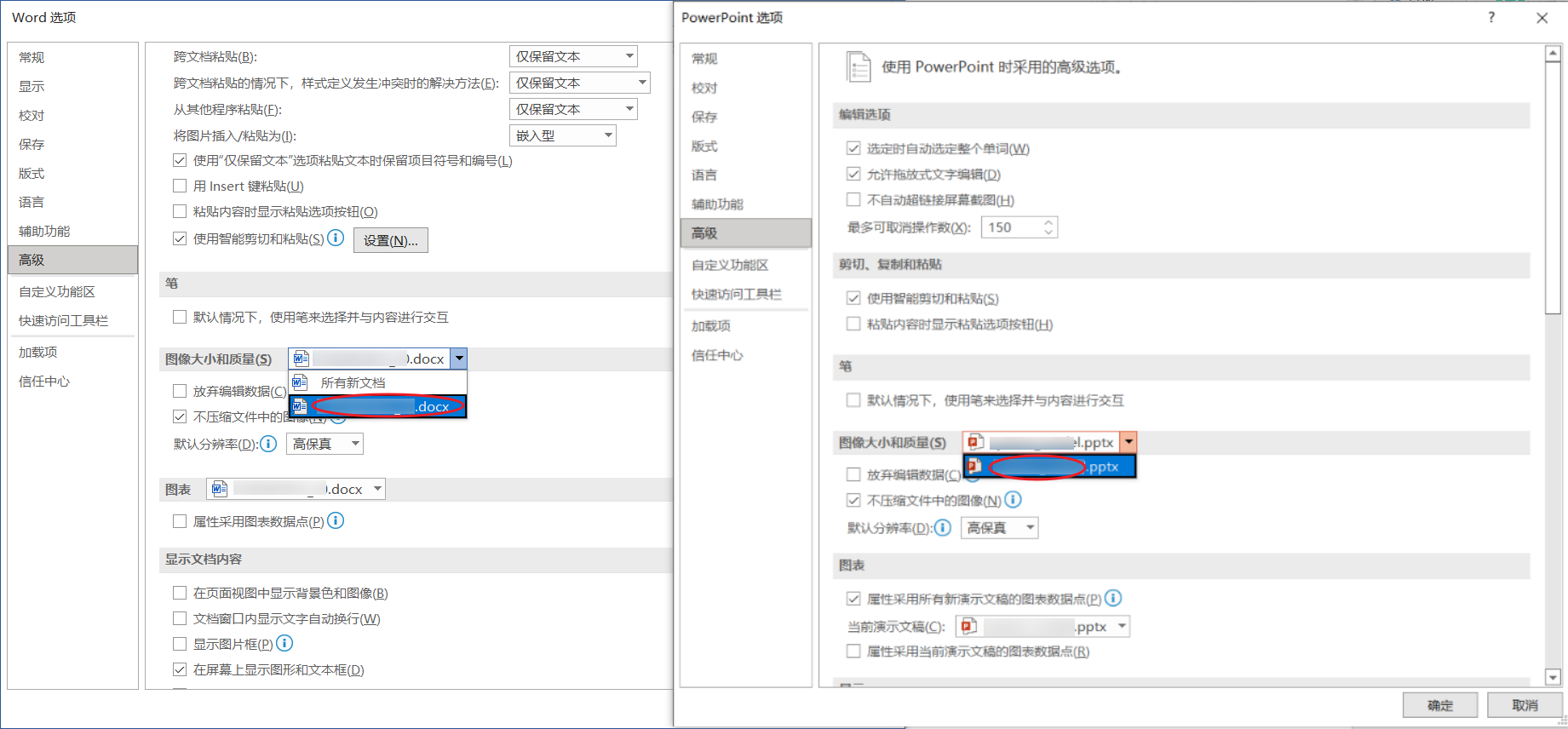Click PowerPoint options scrollbar down arrow
Screen dimensions: 1568x729
pos(1553,678)
